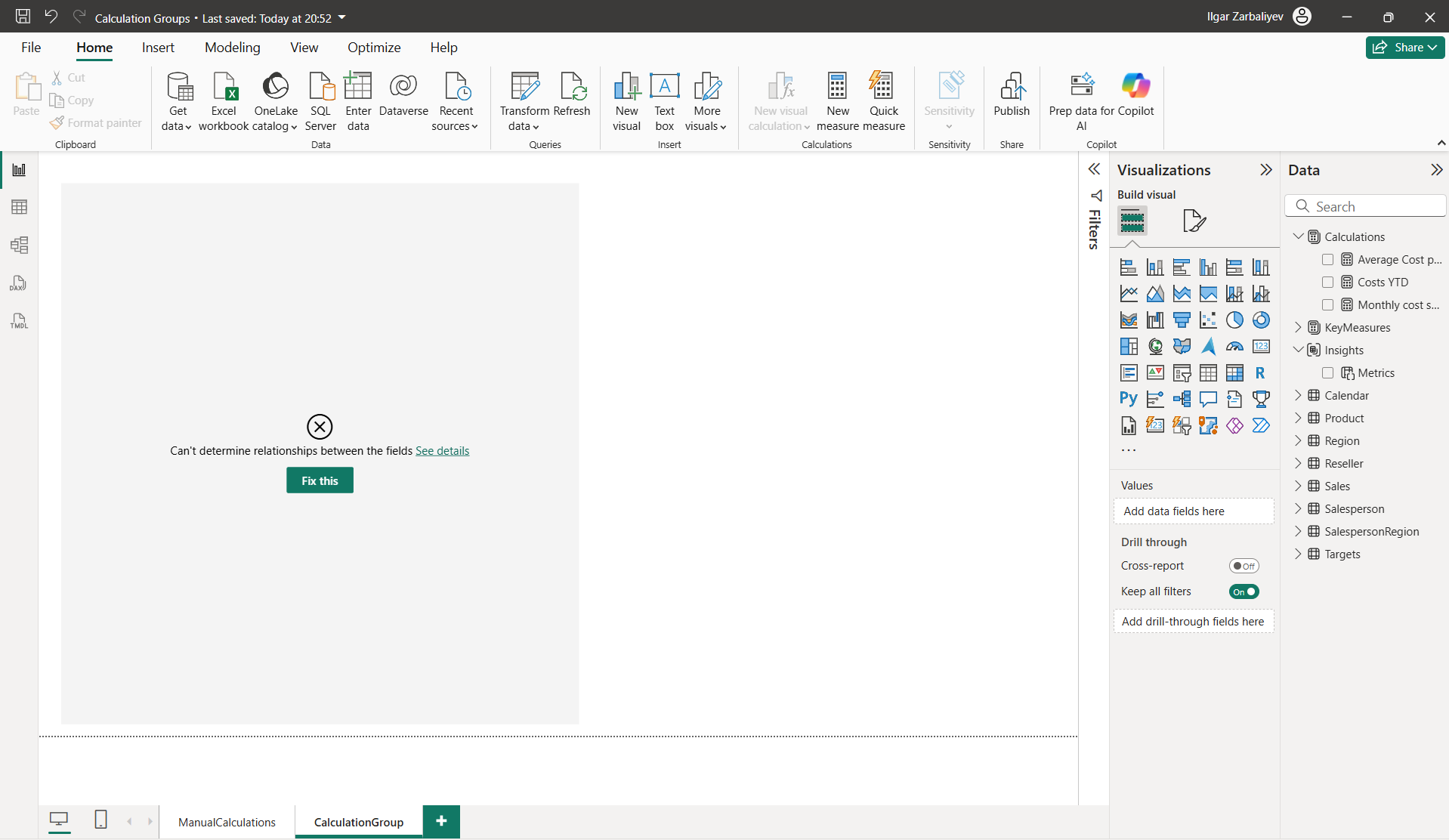The height and width of the screenshot is (840, 1449).
Task: Switch to Model view in left sidebar
Action: tap(19, 245)
